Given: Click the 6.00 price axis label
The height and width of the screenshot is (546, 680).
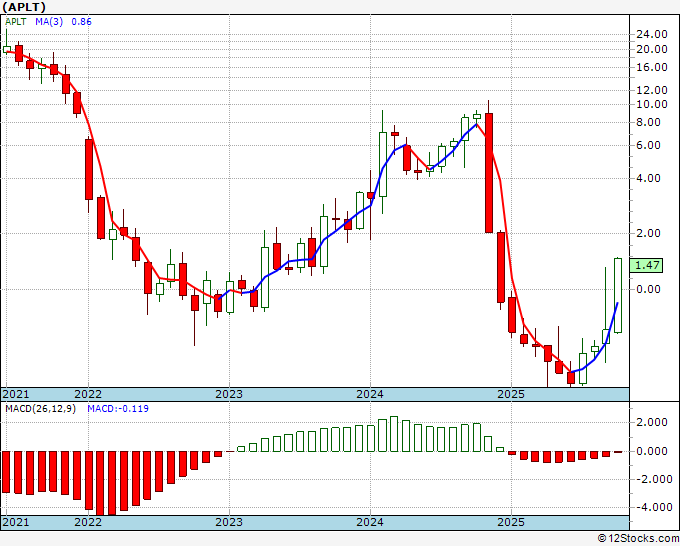Looking at the screenshot, I should tap(648, 145).
